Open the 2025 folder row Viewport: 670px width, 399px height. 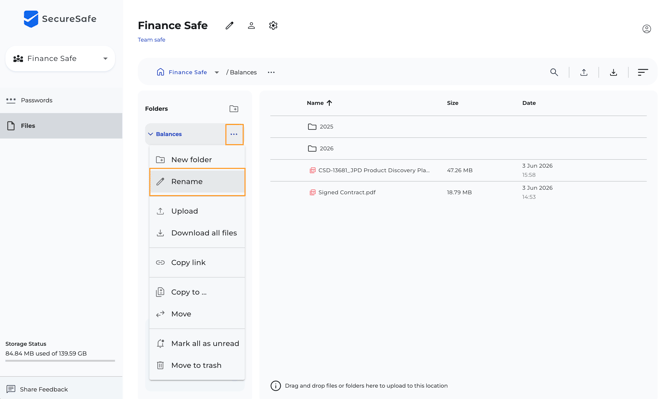(x=458, y=126)
